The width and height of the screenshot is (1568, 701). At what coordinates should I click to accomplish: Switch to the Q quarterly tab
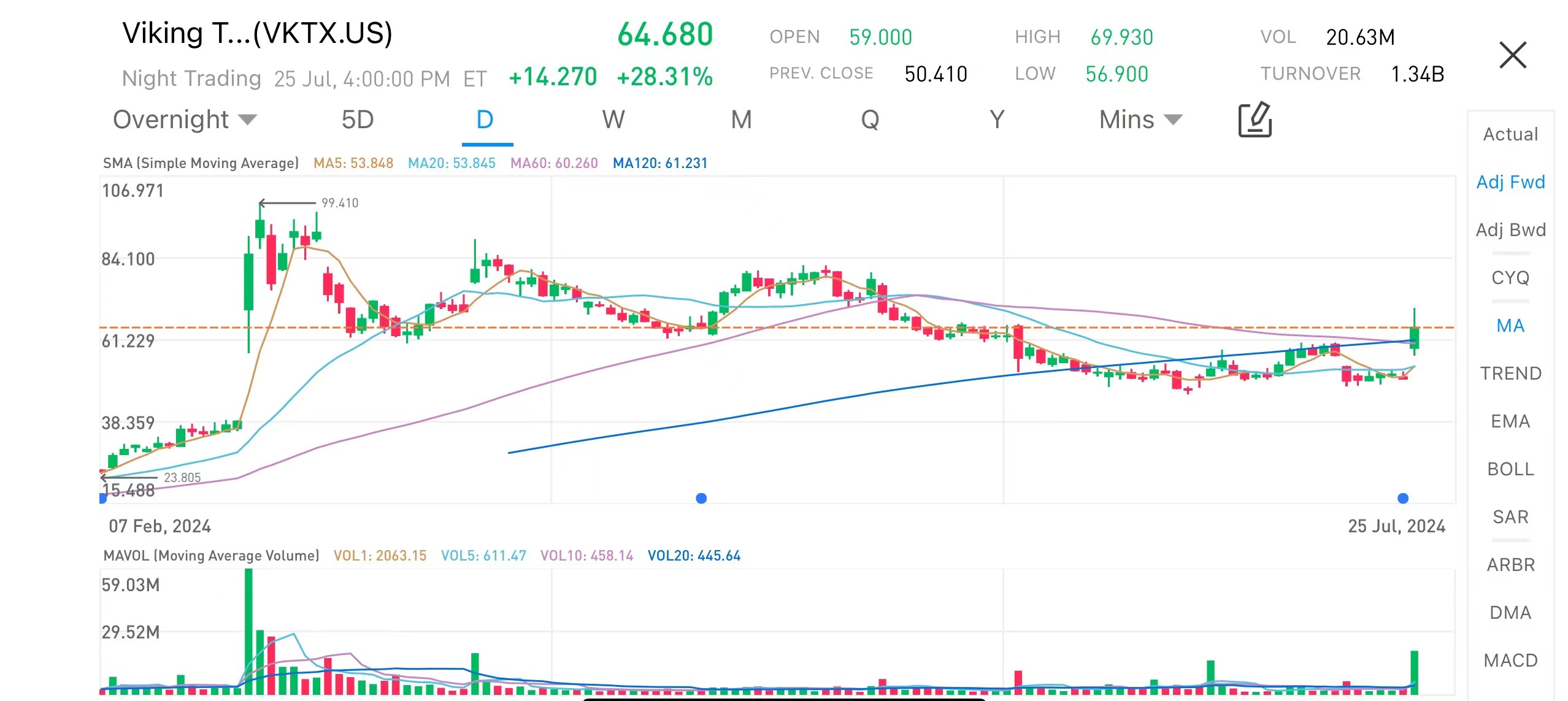click(x=870, y=120)
